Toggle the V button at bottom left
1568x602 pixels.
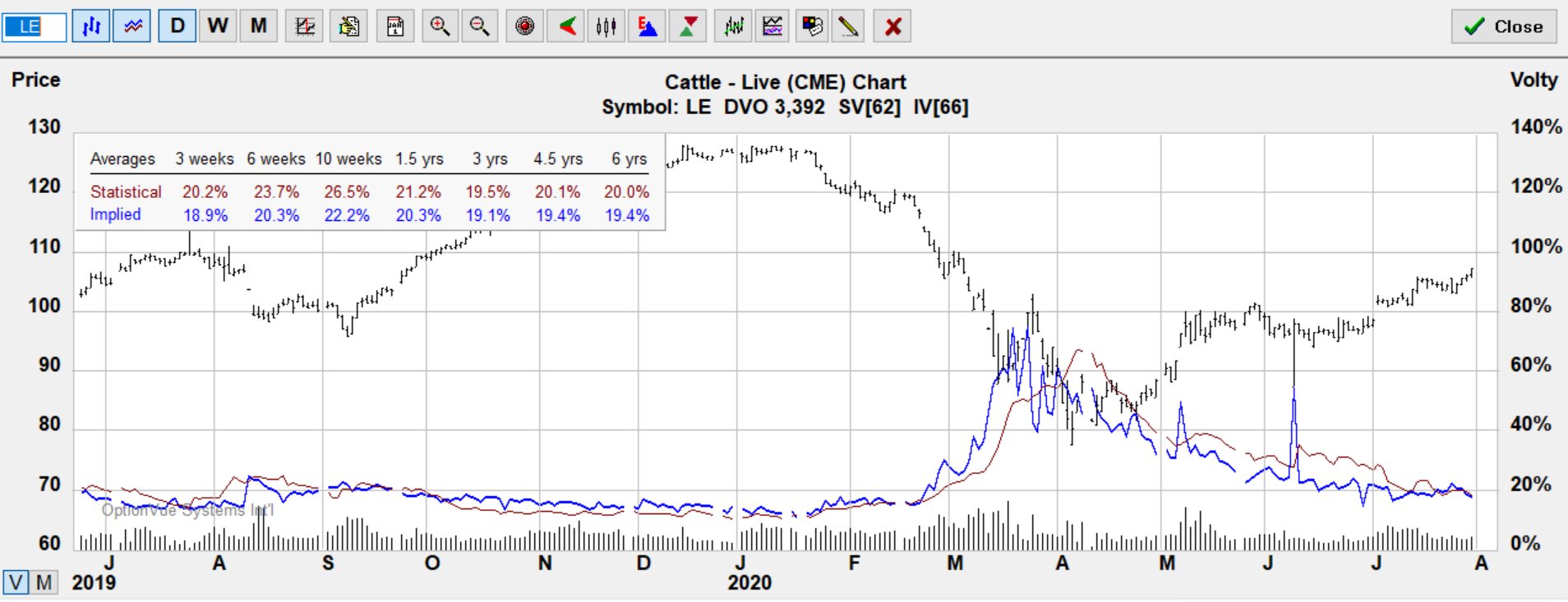click(x=16, y=582)
